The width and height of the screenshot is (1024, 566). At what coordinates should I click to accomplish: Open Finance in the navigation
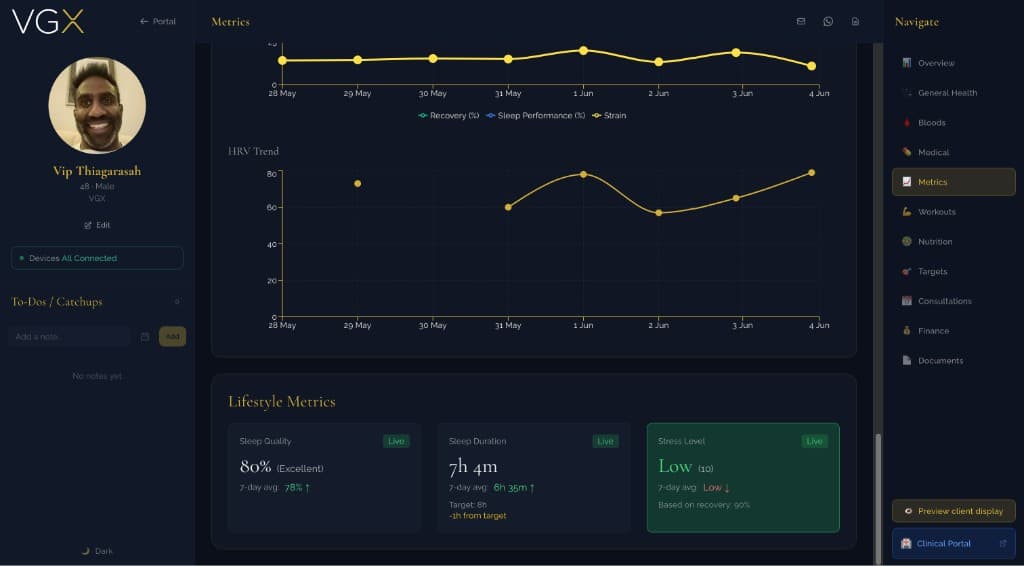pos(953,331)
